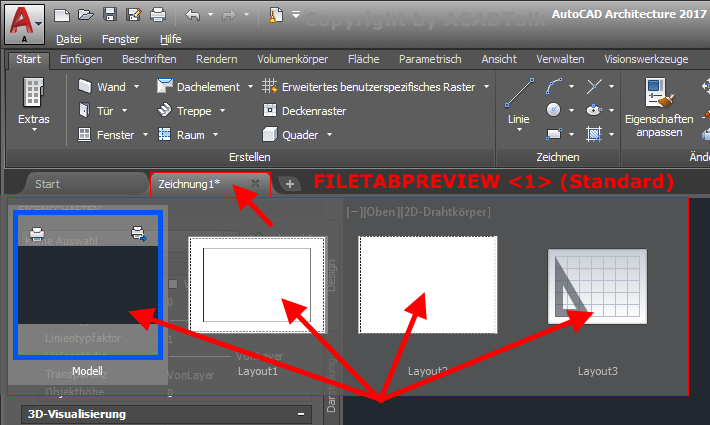Click Eigenschaften anpassen button
The width and height of the screenshot is (710, 425).
[x=659, y=107]
